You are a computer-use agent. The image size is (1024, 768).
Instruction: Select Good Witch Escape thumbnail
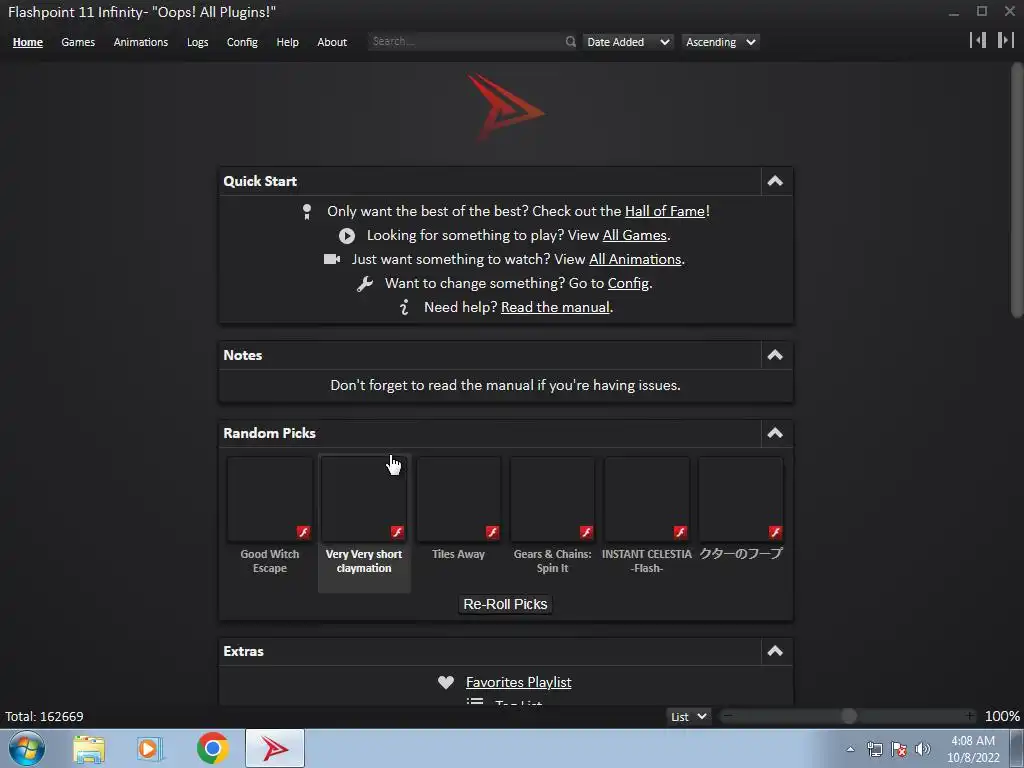coord(270,500)
